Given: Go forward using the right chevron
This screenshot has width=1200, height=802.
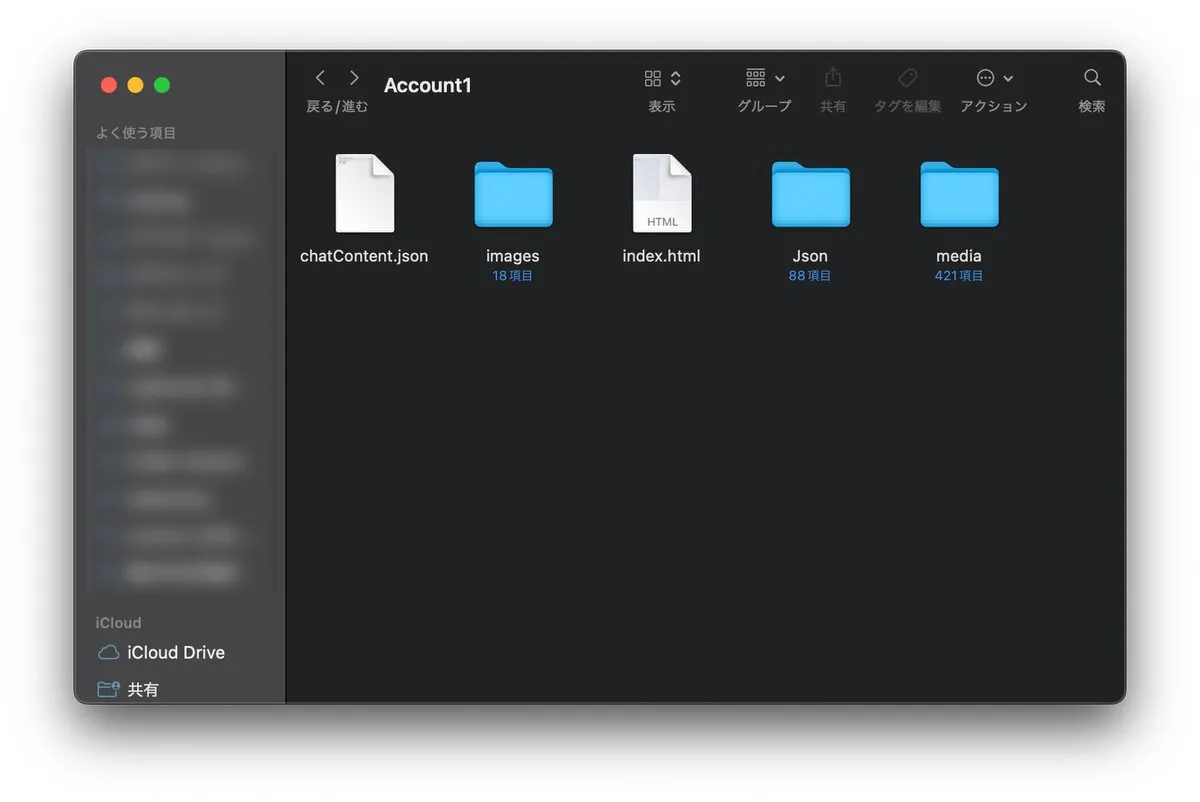Looking at the screenshot, I should [354, 78].
